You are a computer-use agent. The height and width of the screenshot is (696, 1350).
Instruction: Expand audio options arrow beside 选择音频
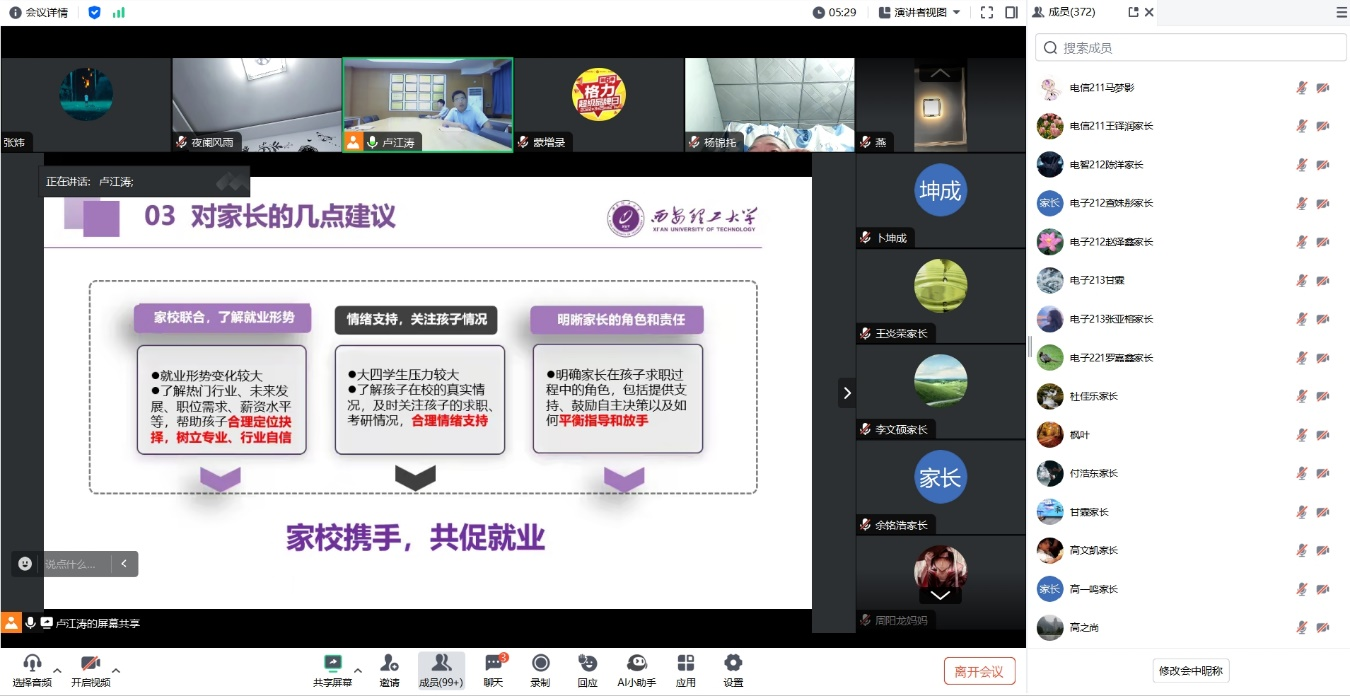(57, 670)
